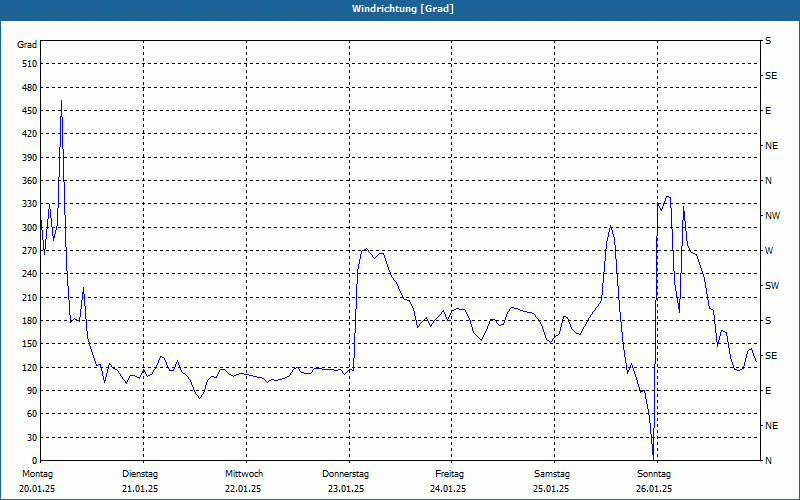Select the W compass direction label

point(769,251)
